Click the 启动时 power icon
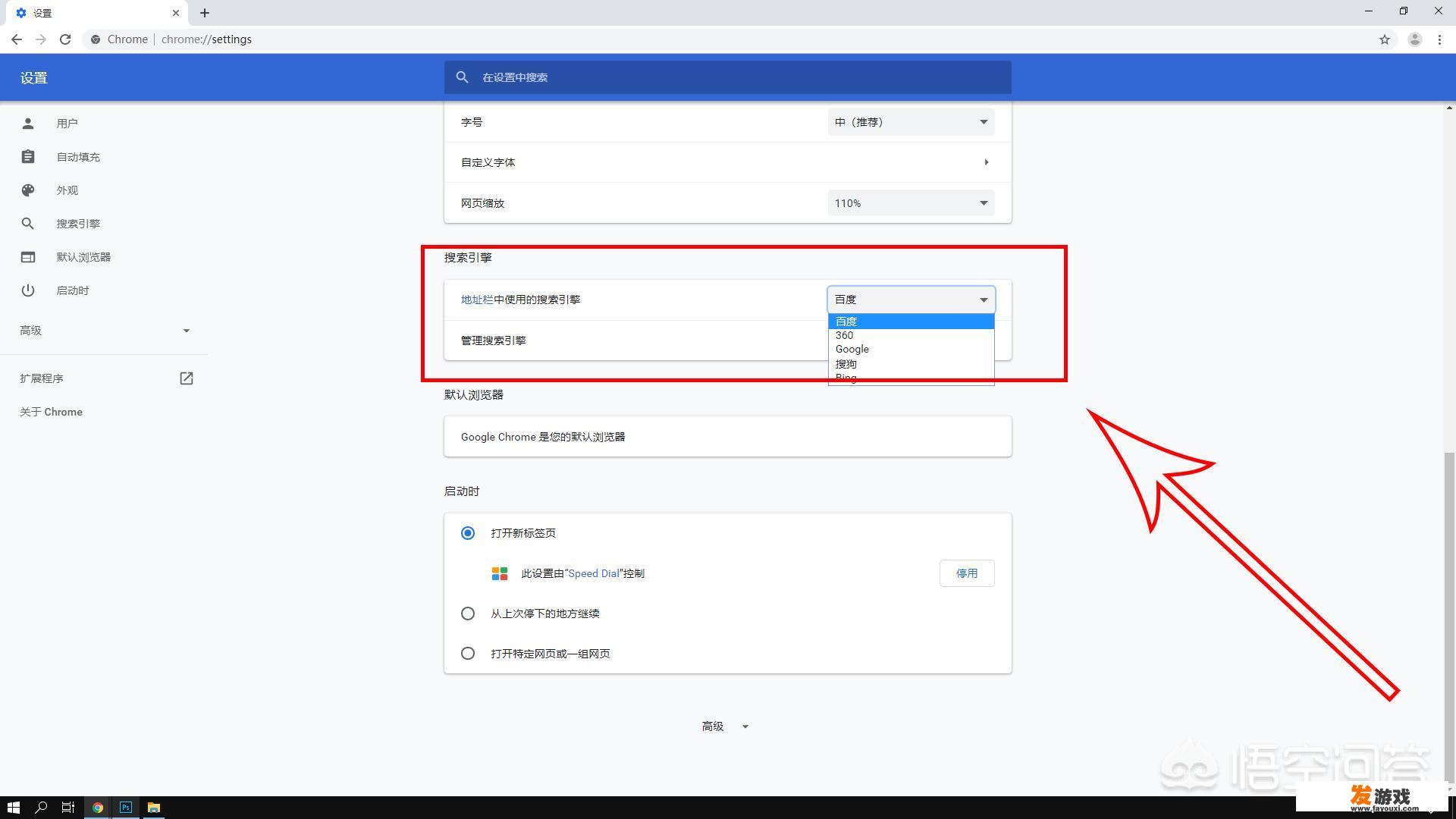Image resolution: width=1456 pixels, height=819 pixels. coord(28,290)
